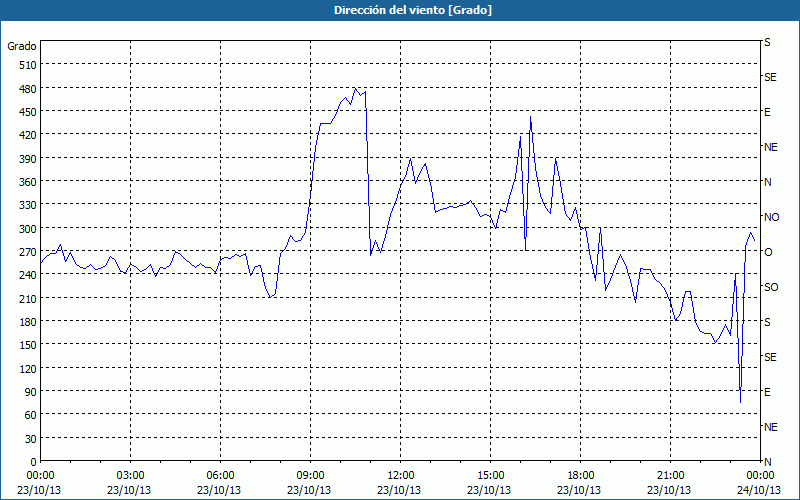Select the 'NE' compass label at the 390 gridline
800x500 pixels.
770,147
